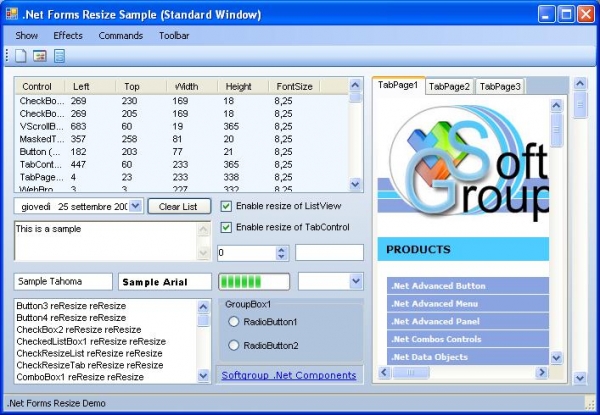
Task: Open the Softgroup .Net Components link
Action: [x=288, y=375]
